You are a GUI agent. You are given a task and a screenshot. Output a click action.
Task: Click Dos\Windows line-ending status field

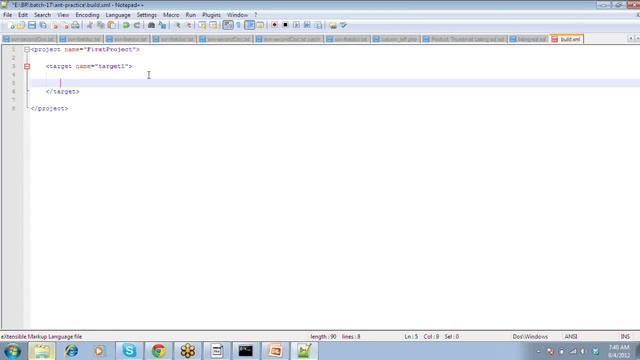click(x=530, y=337)
